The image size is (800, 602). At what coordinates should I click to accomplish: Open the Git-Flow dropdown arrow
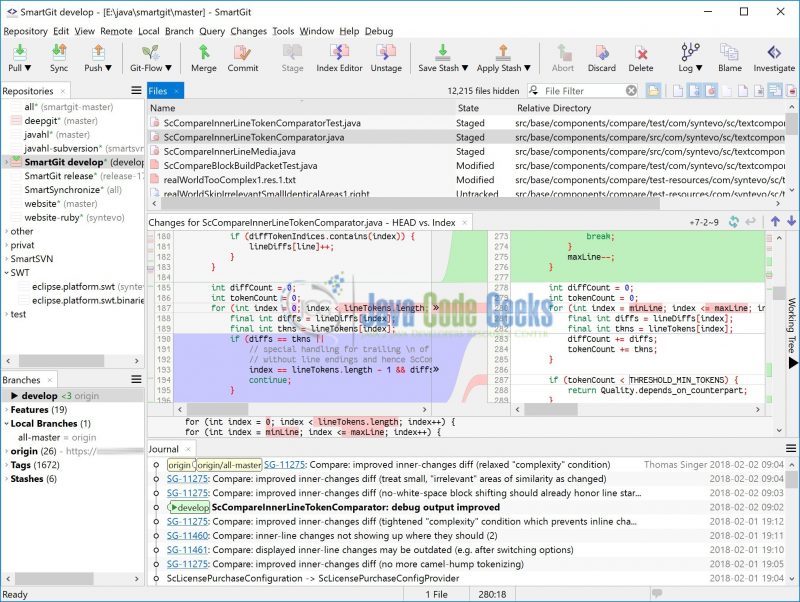[168, 68]
